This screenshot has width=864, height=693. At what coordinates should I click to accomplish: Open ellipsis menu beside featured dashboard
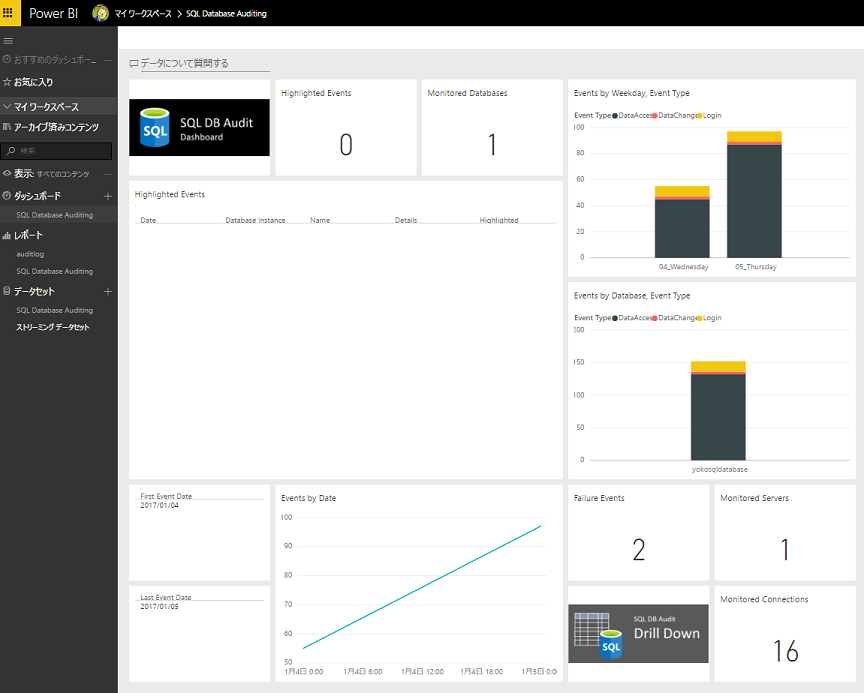[108, 59]
